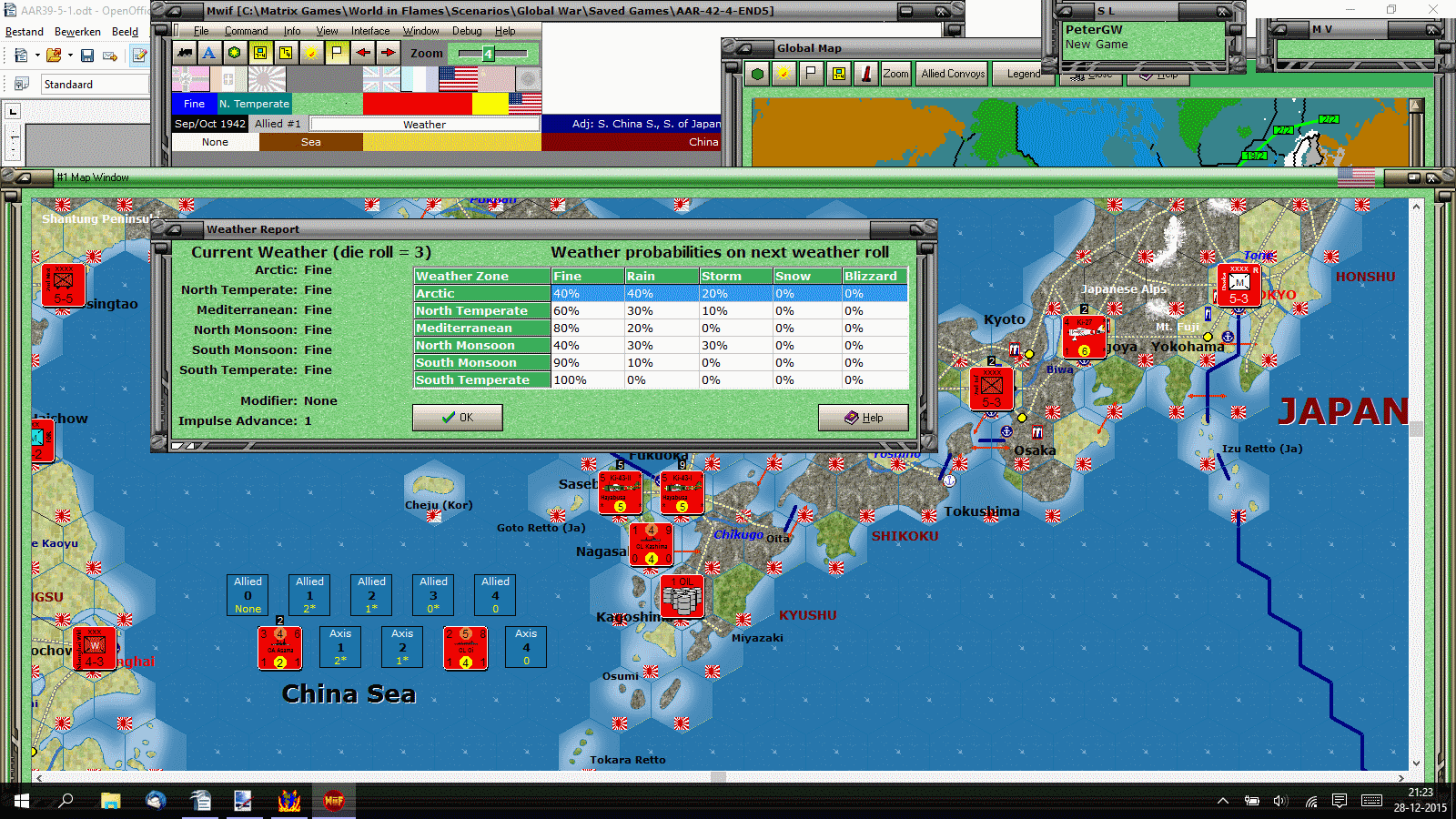Open the Legend in Global Map
Image resolution: width=1456 pixels, height=819 pixels.
[x=1024, y=74]
